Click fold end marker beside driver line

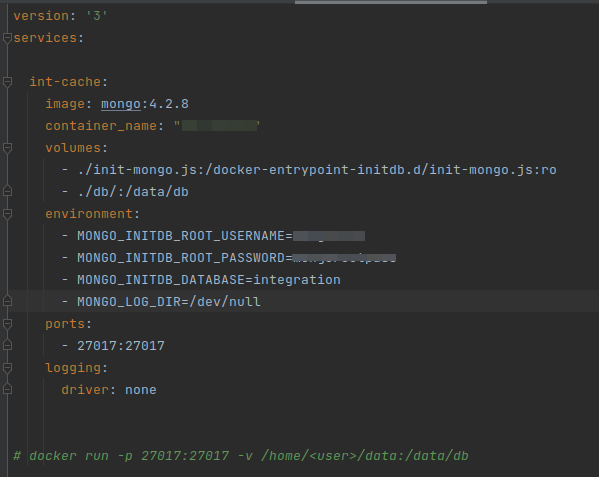tap(7, 390)
